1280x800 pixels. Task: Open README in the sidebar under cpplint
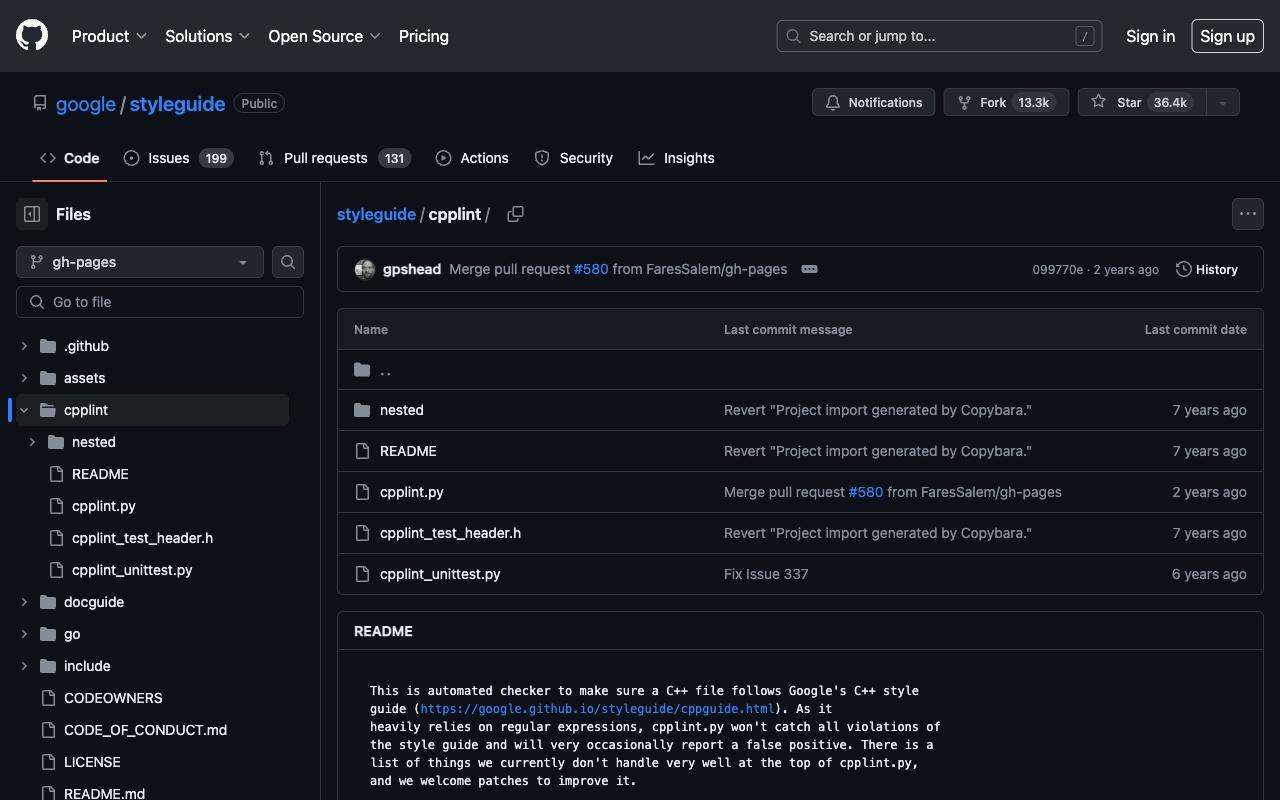100,474
